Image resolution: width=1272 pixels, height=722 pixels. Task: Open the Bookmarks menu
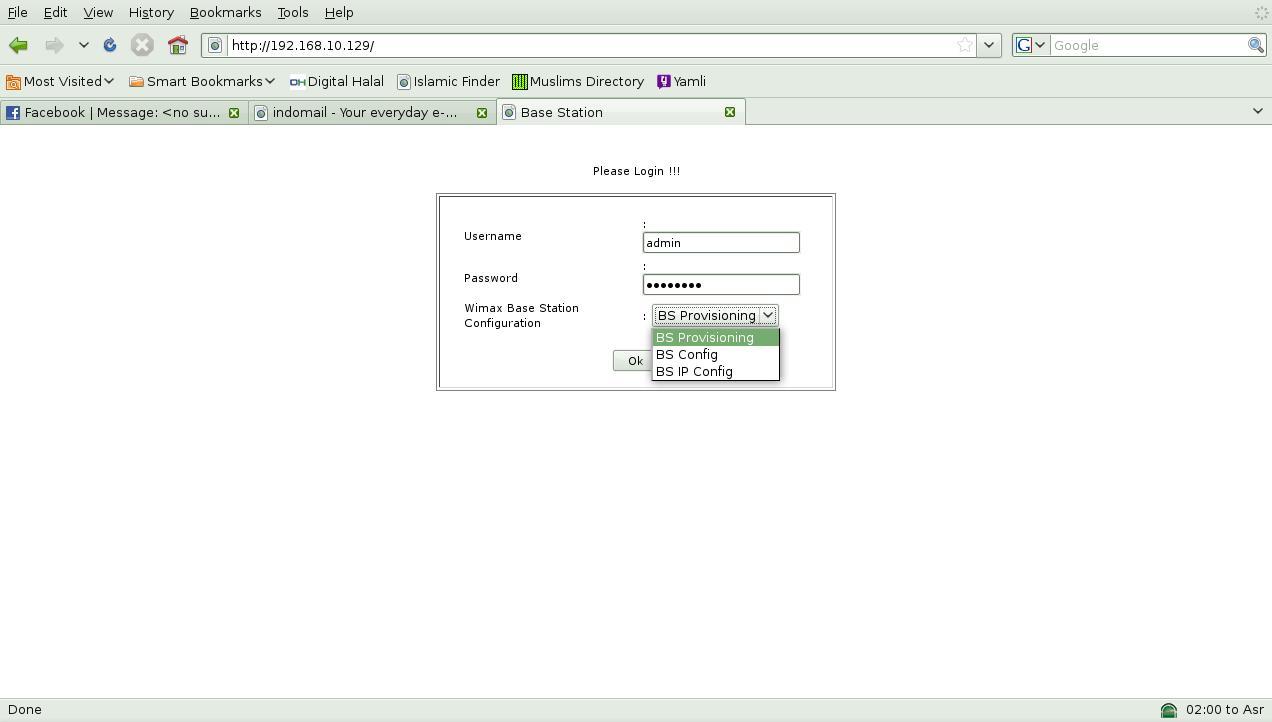click(225, 12)
